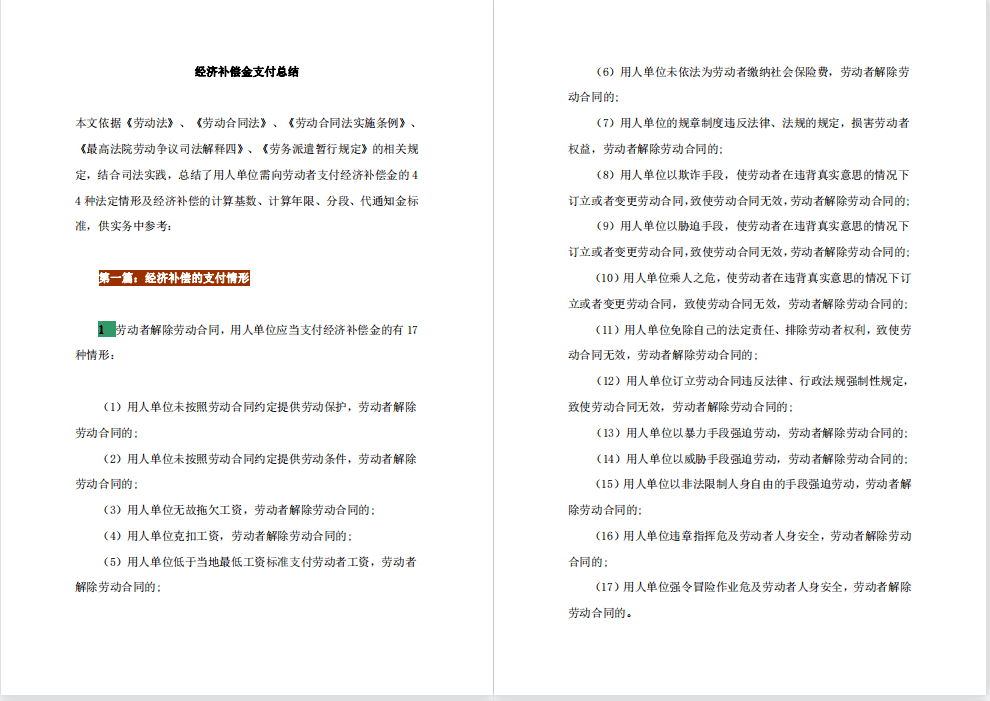Click item (9) about 胁迫手段
This screenshot has width=990, height=701.
click(x=753, y=226)
